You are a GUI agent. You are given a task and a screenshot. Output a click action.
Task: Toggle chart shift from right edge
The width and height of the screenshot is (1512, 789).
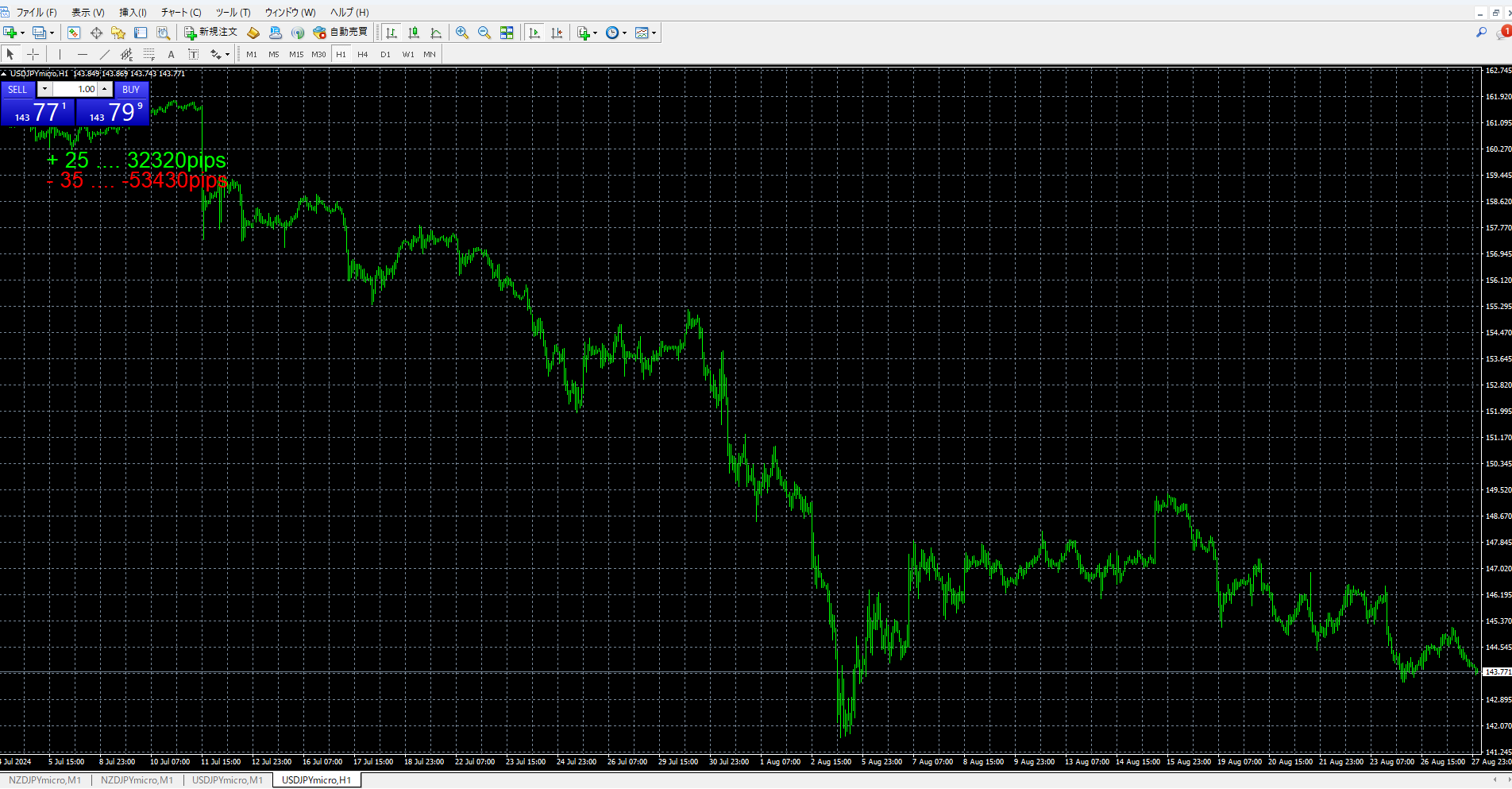click(557, 33)
